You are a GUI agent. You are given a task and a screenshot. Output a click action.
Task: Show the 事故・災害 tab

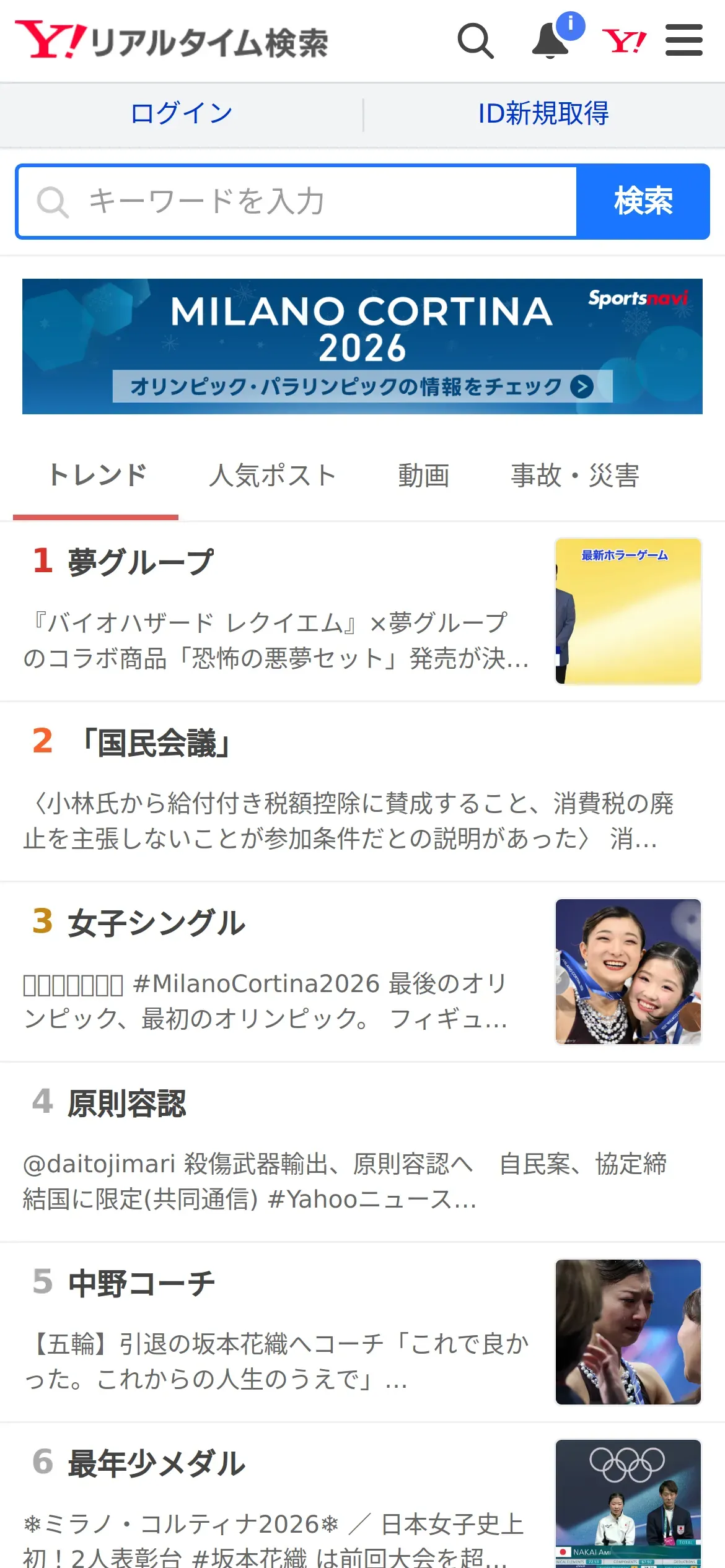coord(575,475)
